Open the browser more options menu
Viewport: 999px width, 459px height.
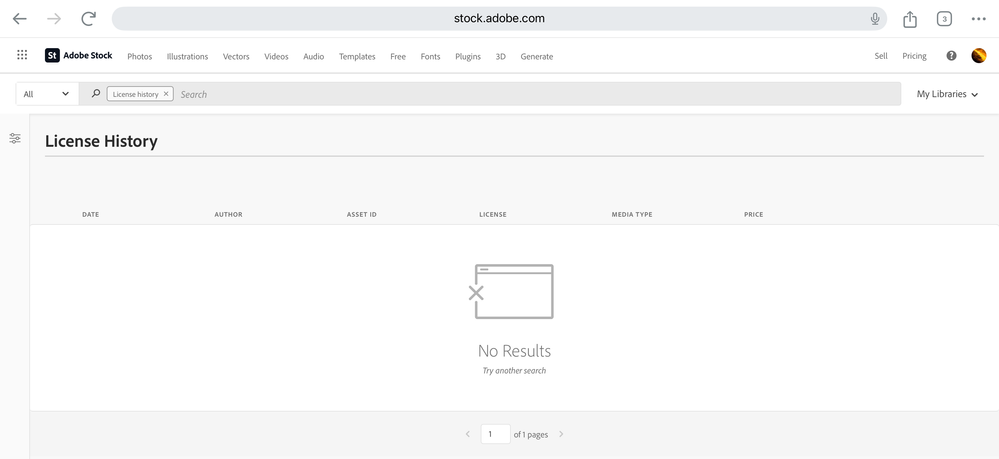tap(978, 19)
